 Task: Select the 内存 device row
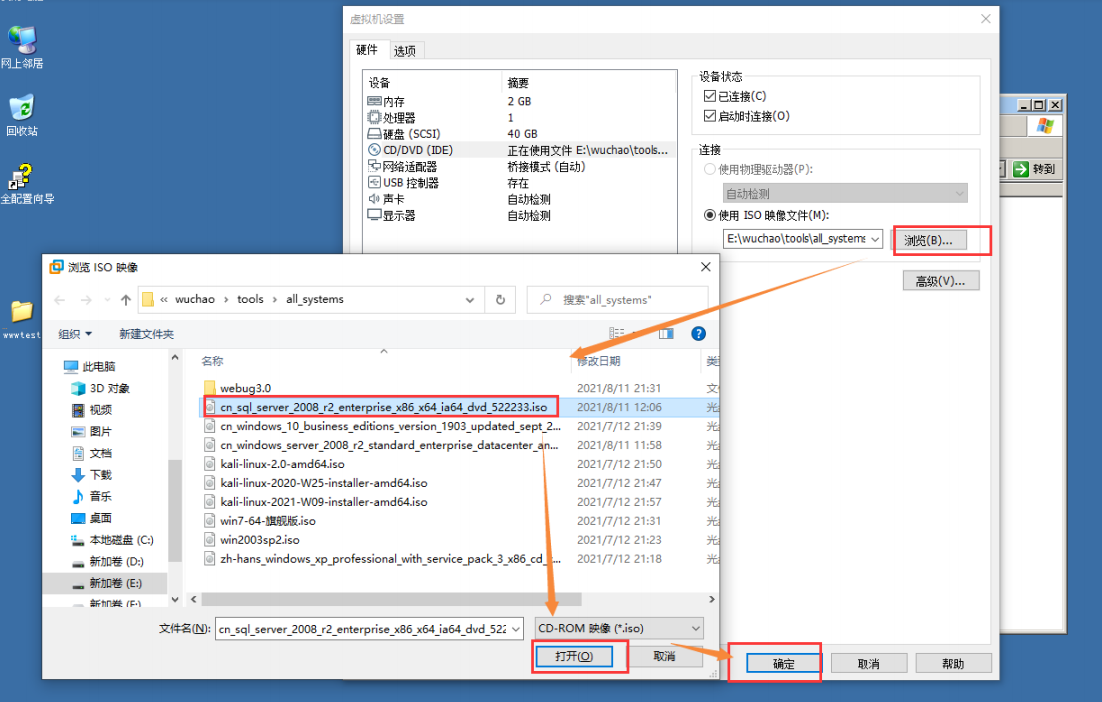pyautogui.click(x=519, y=101)
